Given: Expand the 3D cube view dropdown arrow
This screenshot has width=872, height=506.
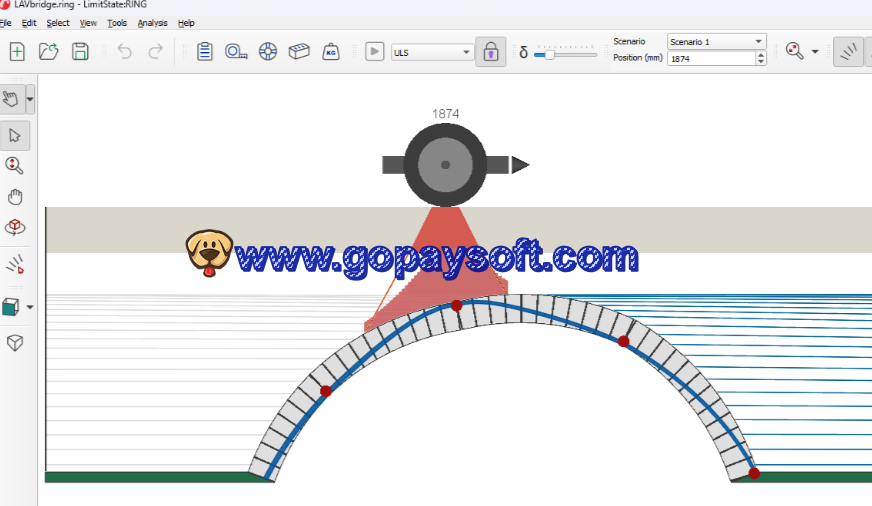Looking at the screenshot, I should tap(30, 307).
